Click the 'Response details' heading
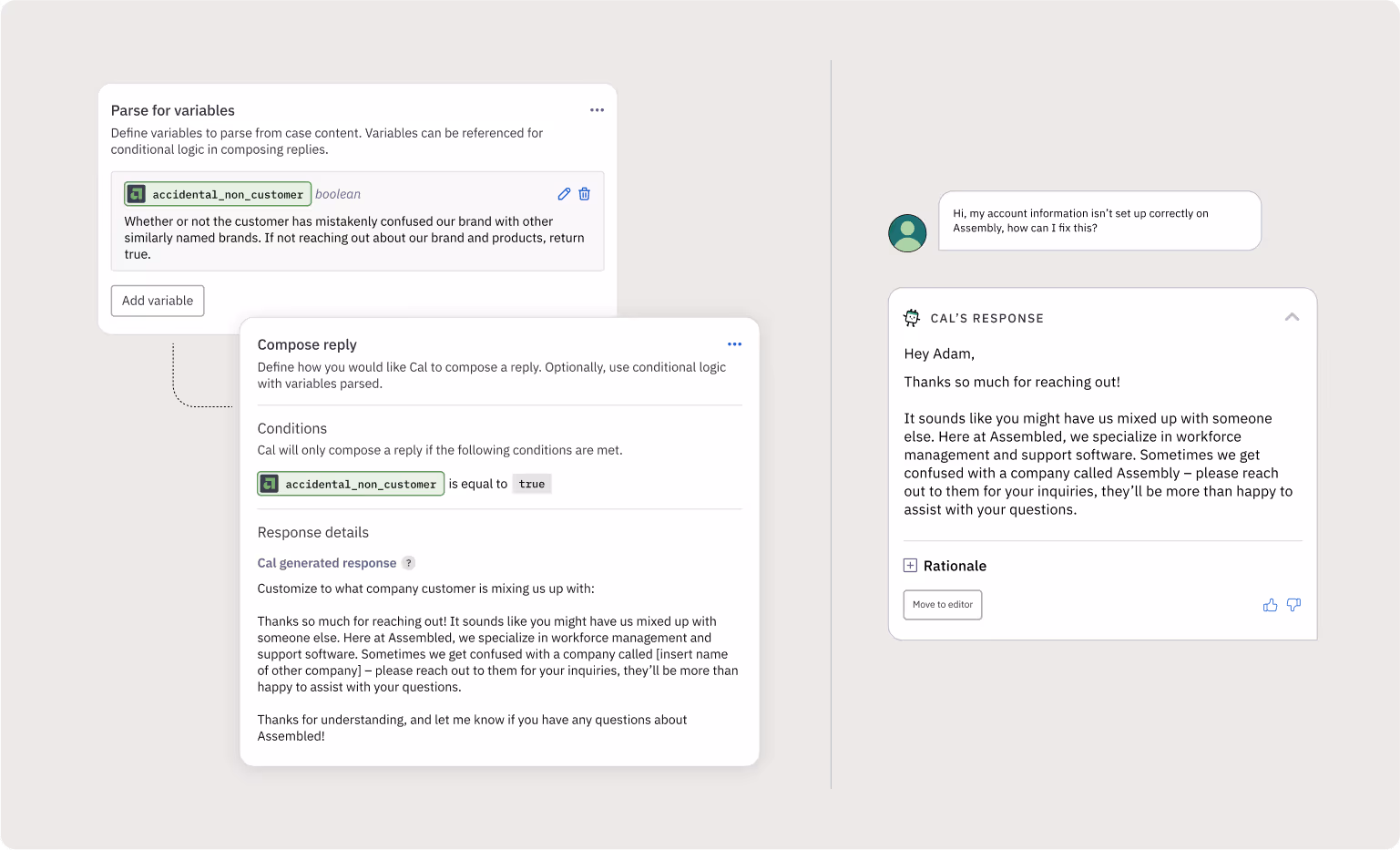Image resolution: width=1400 pixels, height=850 pixels. 312,532
